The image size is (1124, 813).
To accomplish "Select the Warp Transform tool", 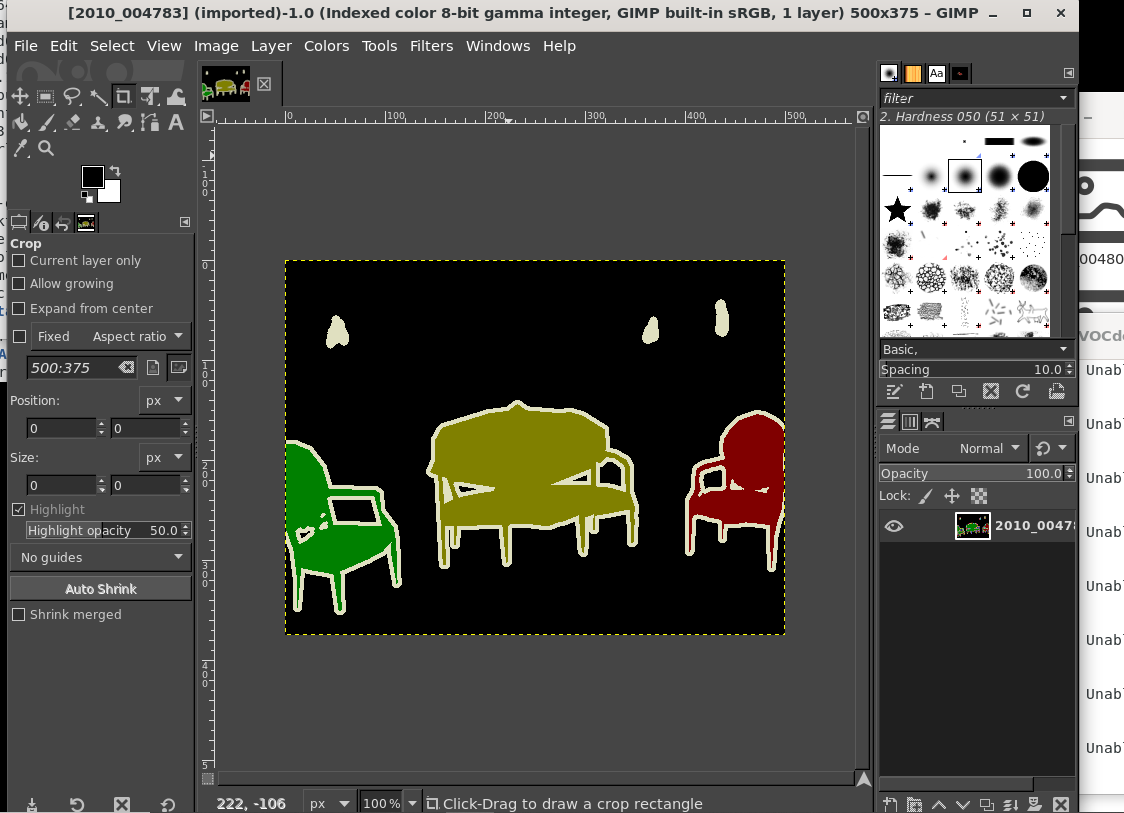I will pos(176,97).
